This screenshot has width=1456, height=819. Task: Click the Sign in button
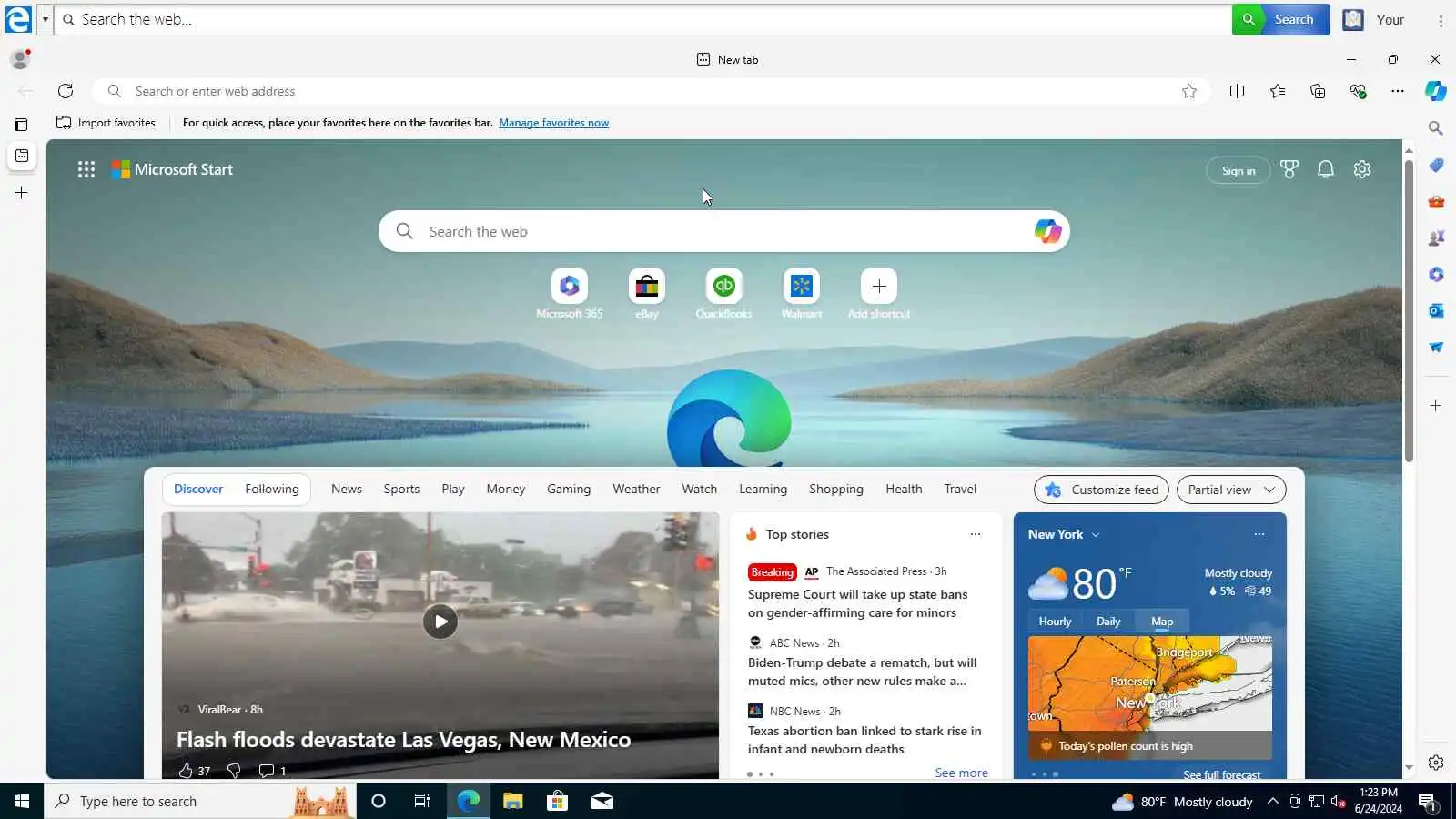point(1239,170)
